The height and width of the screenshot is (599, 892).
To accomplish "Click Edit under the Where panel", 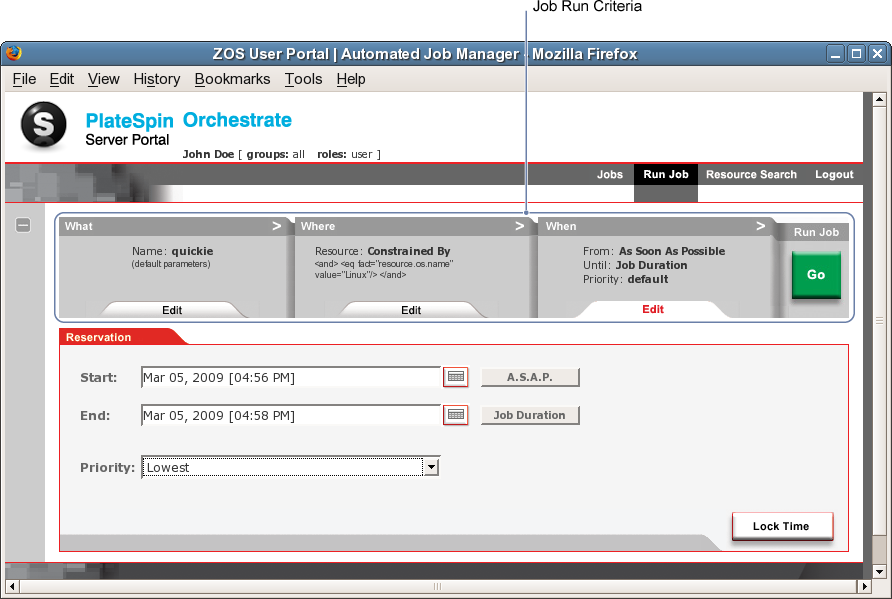I will point(411,310).
